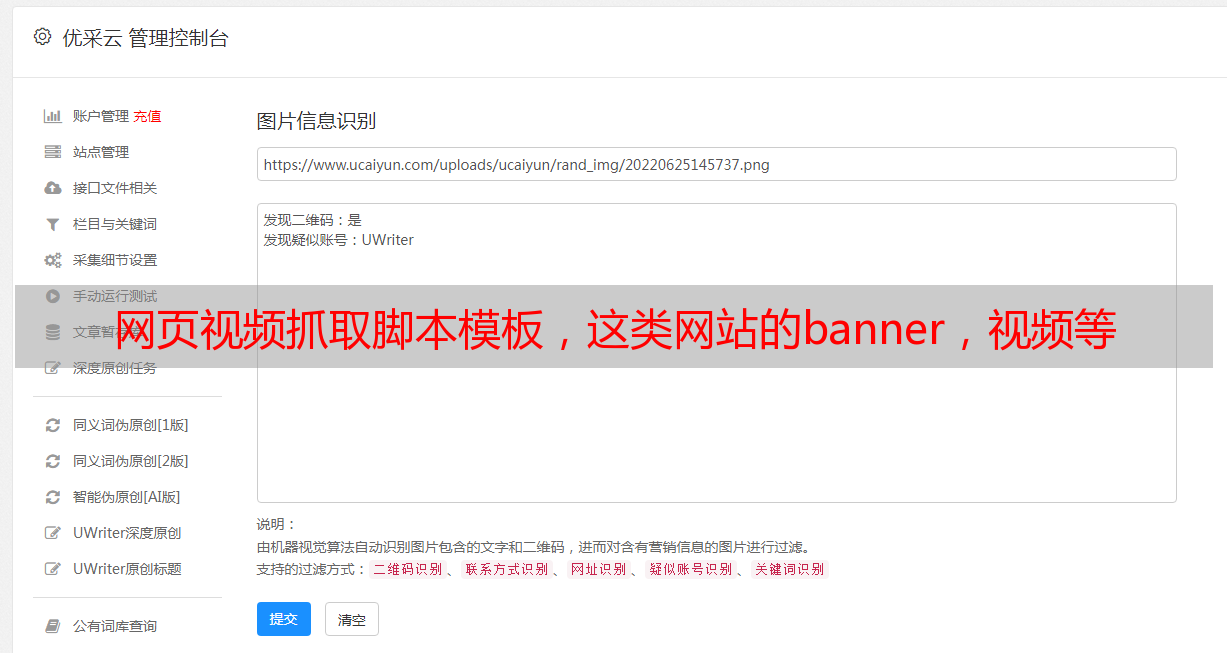Click the cloud upload icon for 接口文件相关
The width and height of the screenshot is (1227, 653).
point(53,188)
